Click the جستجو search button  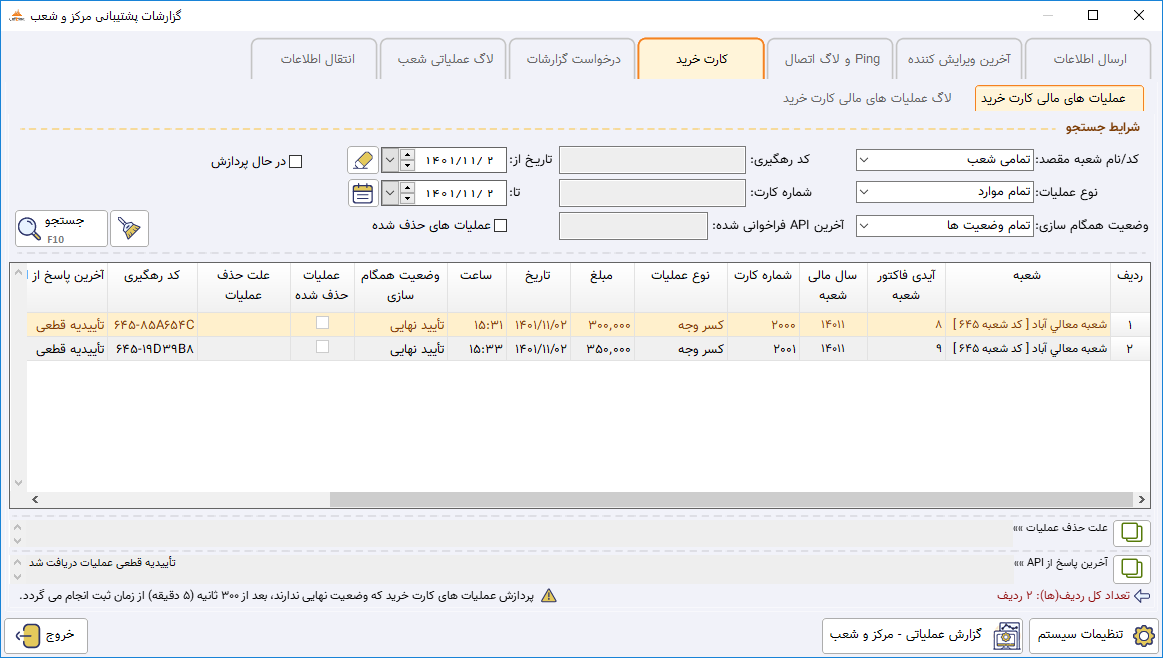pos(62,228)
